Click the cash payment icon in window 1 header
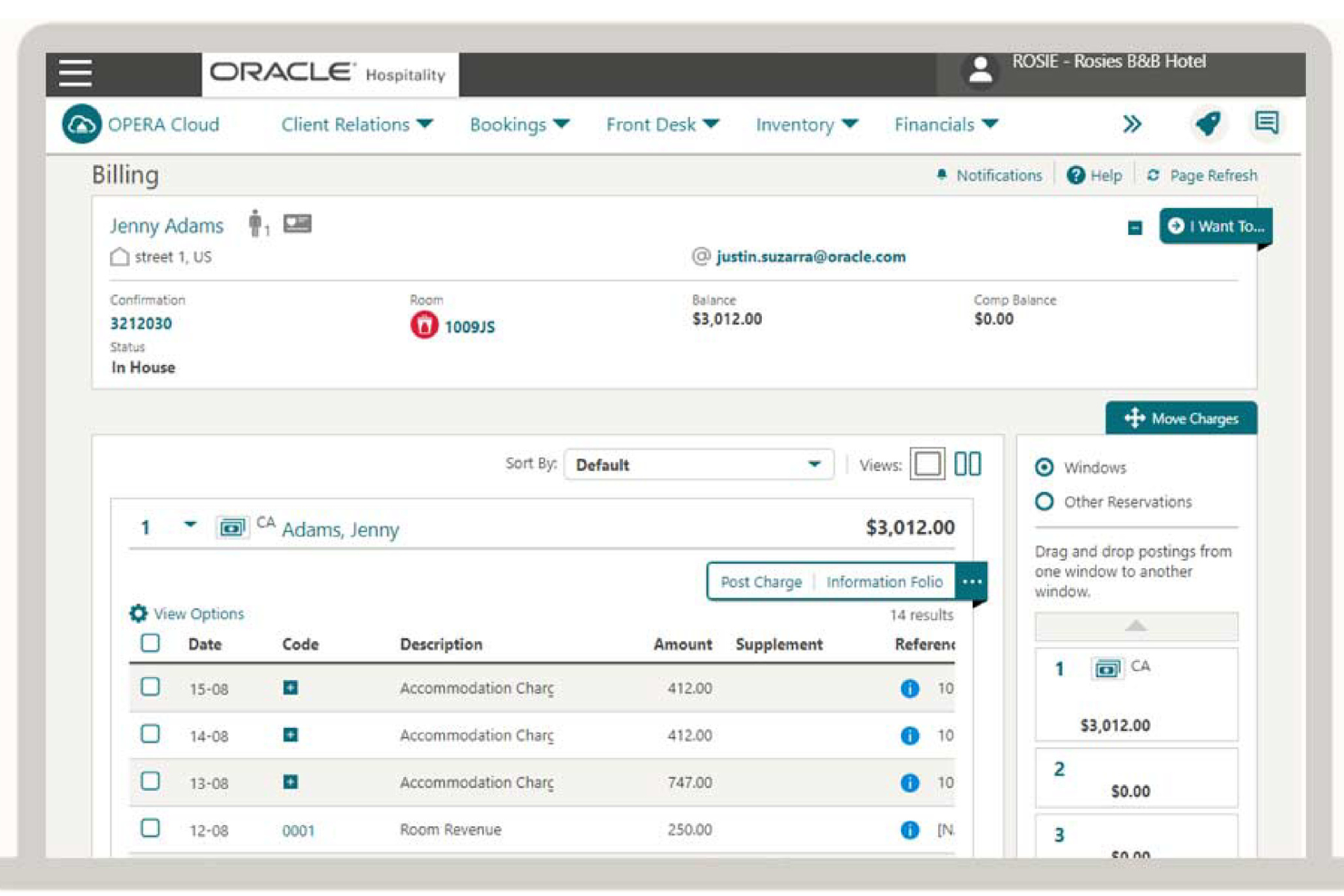Viewport: 1344px width, 896px height. [232, 528]
